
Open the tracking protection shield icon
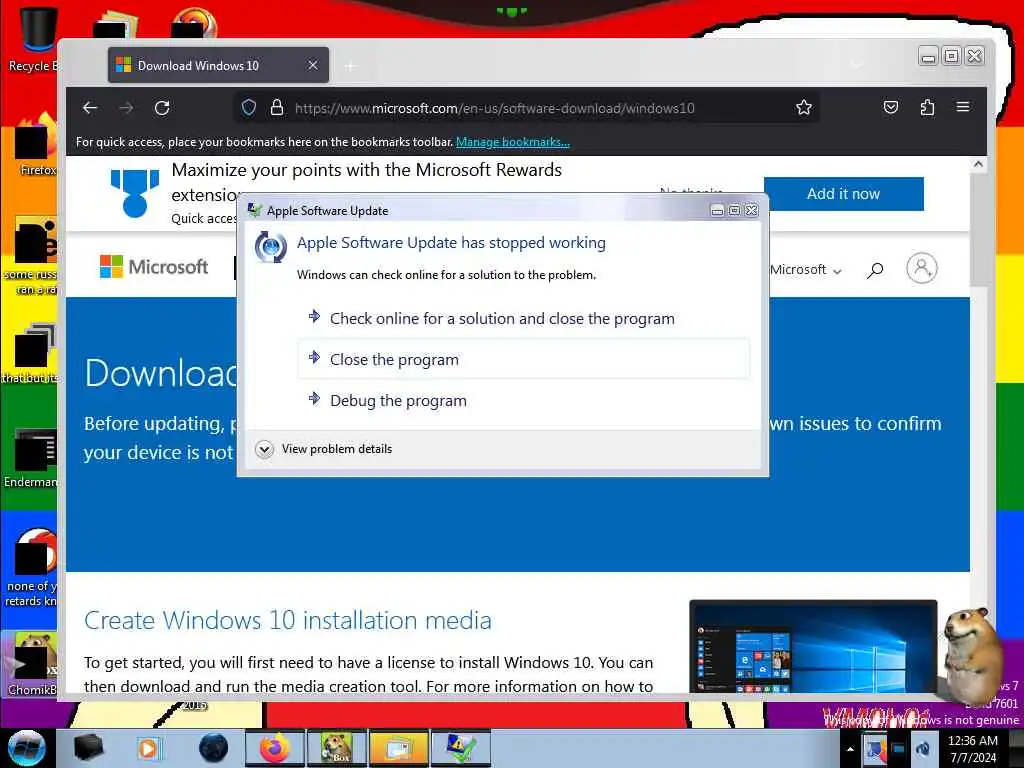(x=249, y=107)
